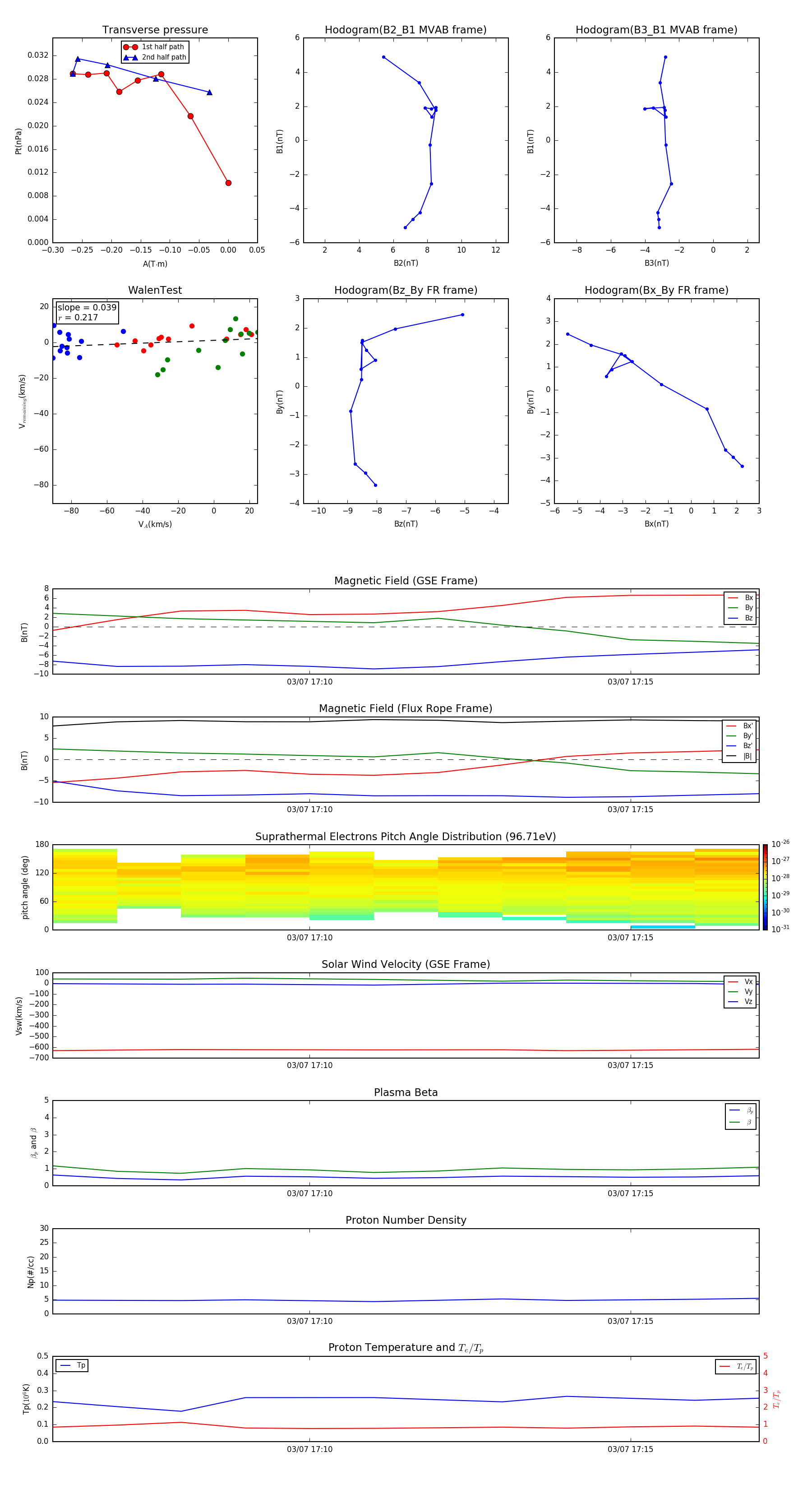This screenshot has height=1489, width=812.
Task: Click the '10^-31' colorbar label
Action: [x=780, y=929]
